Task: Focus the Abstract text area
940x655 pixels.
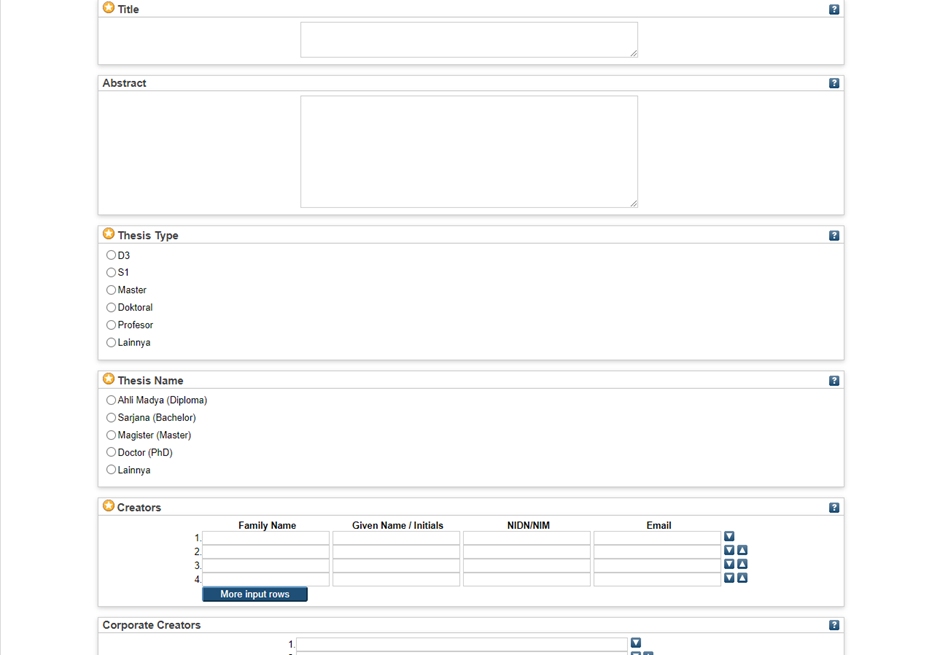Action: (468, 152)
